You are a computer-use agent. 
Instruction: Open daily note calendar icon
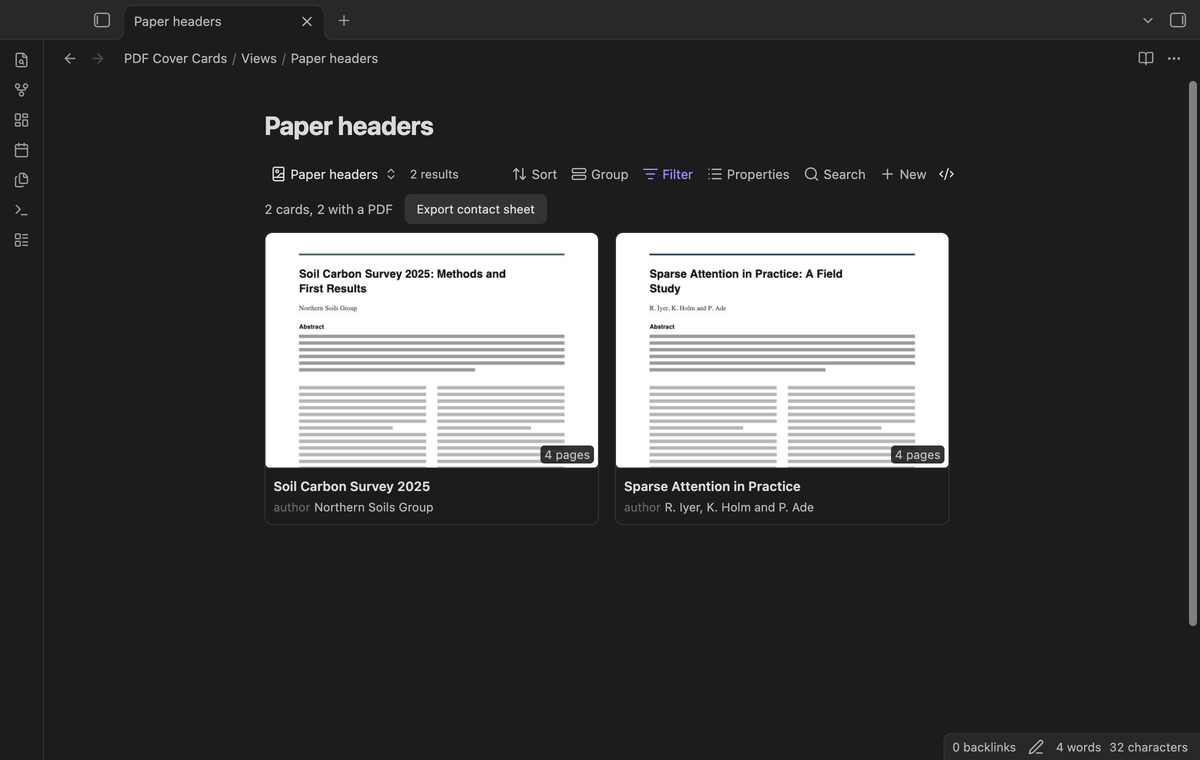point(21,150)
